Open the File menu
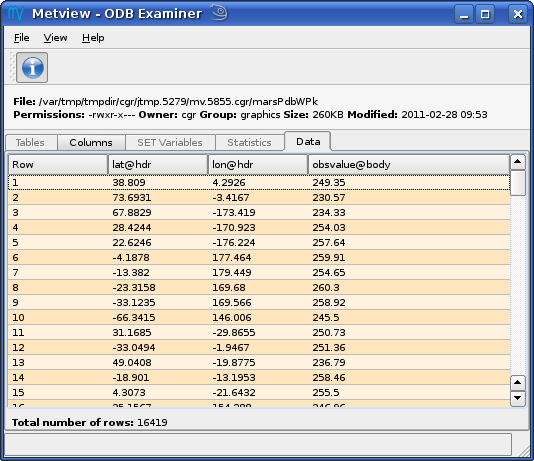534x461 pixels. 21,37
